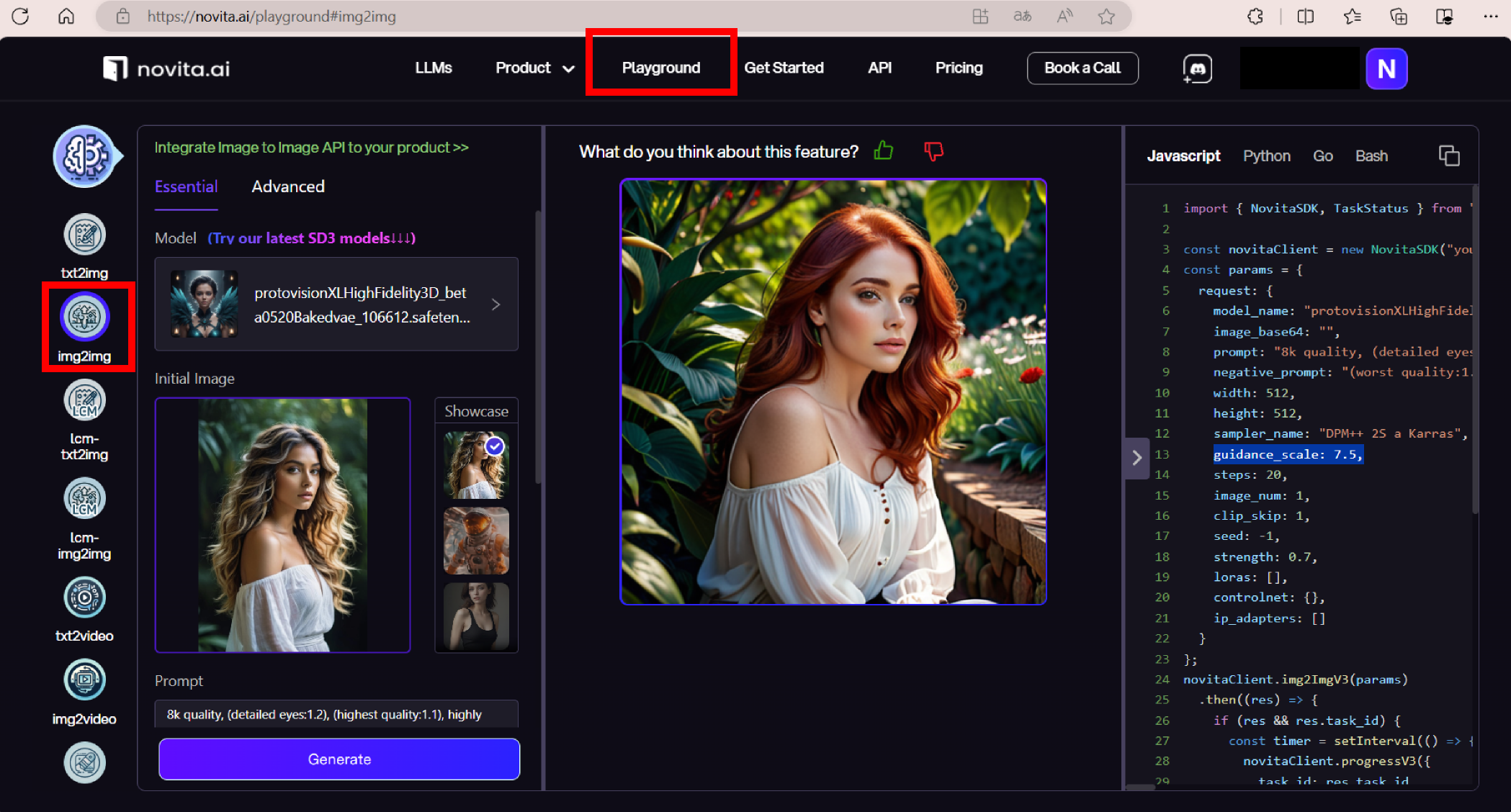Screen dimensions: 1511x812
Task: Switch code sample to Python tab
Action: (x=1266, y=156)
